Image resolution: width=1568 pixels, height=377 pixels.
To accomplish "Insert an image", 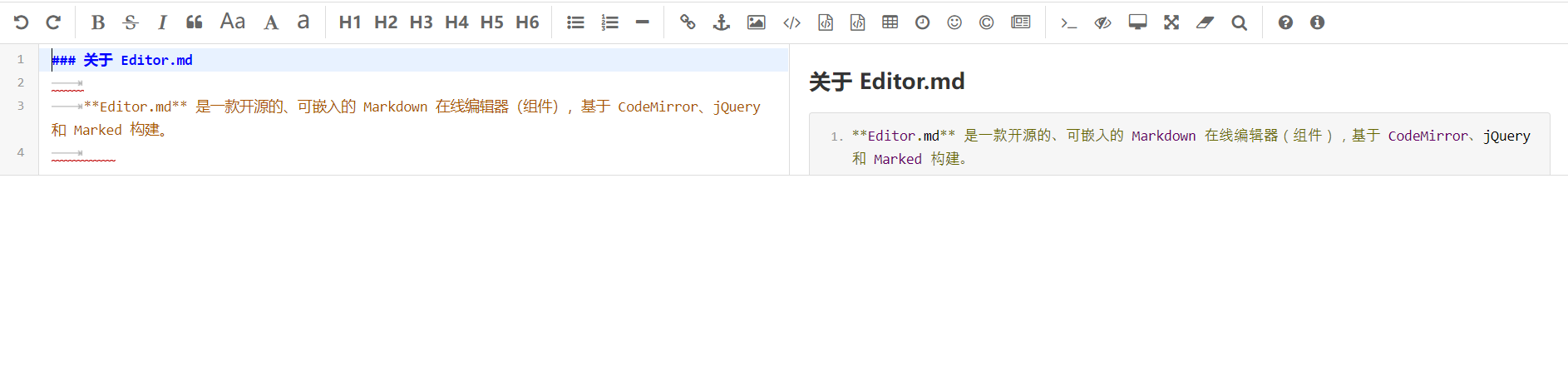I will (x=757, y=22).
